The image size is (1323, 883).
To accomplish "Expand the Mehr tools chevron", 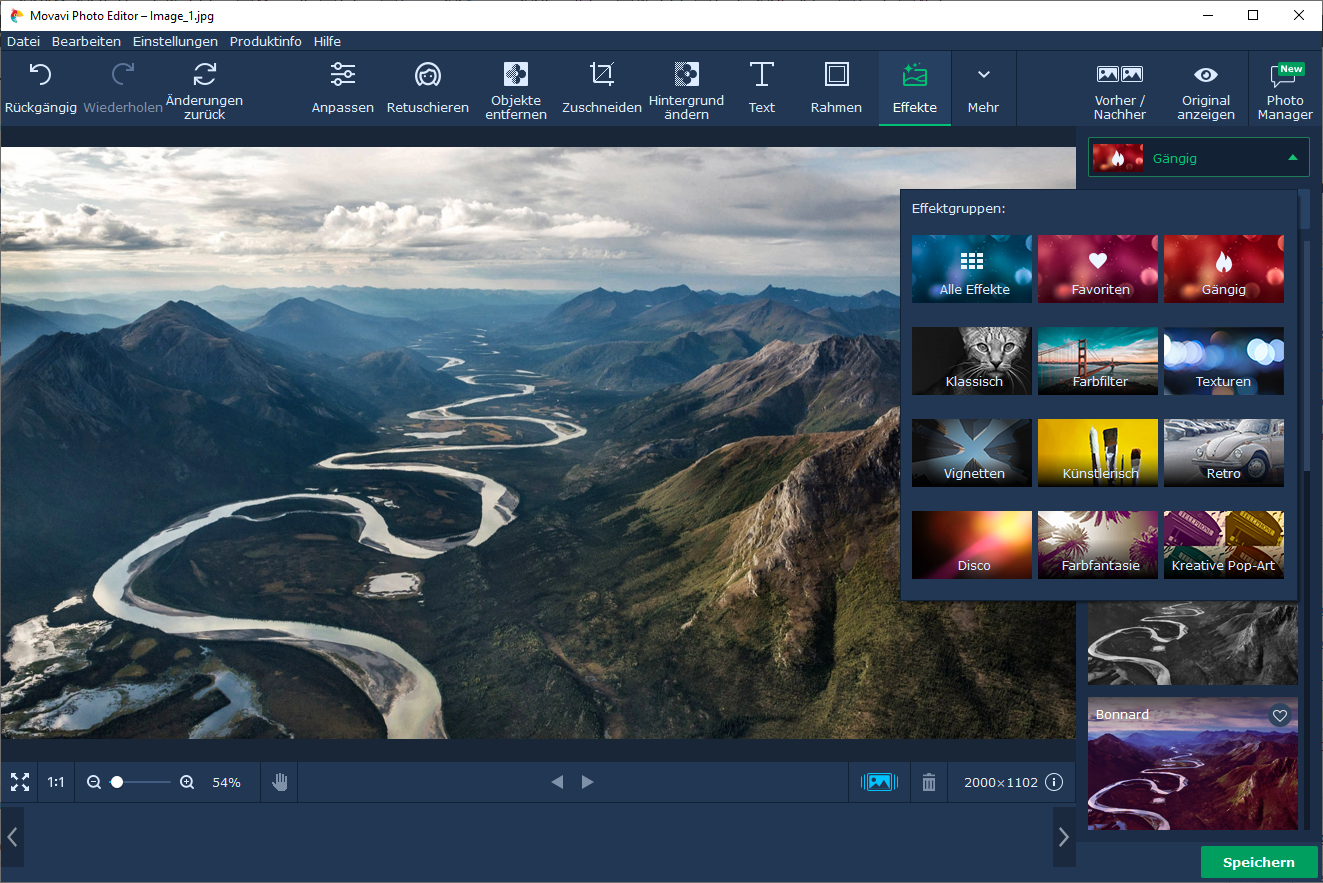I will point(983,87).
